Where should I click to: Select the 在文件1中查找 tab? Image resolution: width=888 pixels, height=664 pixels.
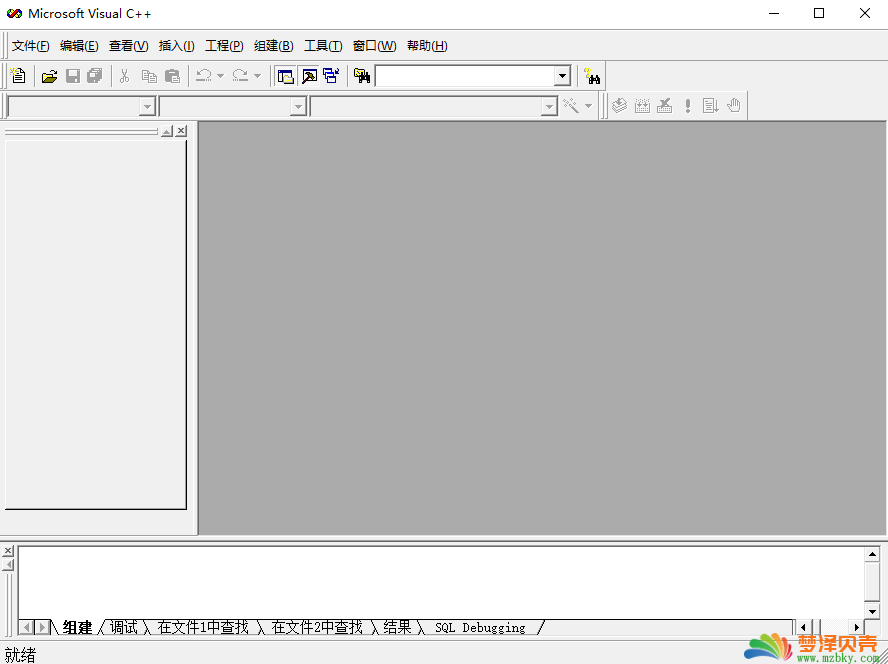203,627
